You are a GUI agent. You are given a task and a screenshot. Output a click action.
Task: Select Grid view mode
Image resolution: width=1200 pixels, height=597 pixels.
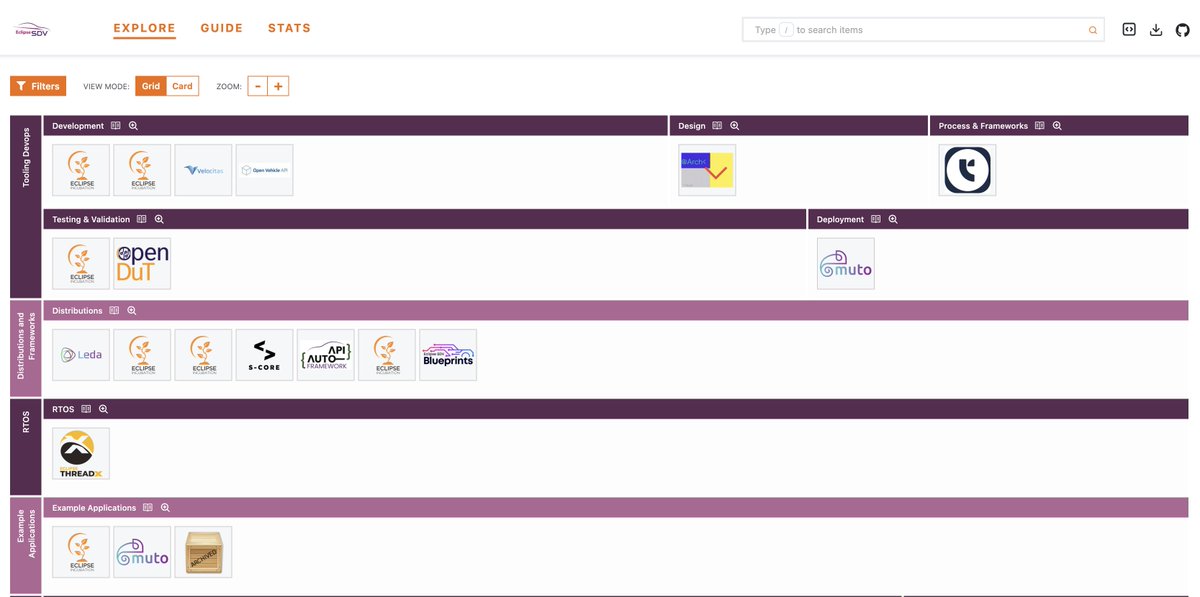coord(151,86)
